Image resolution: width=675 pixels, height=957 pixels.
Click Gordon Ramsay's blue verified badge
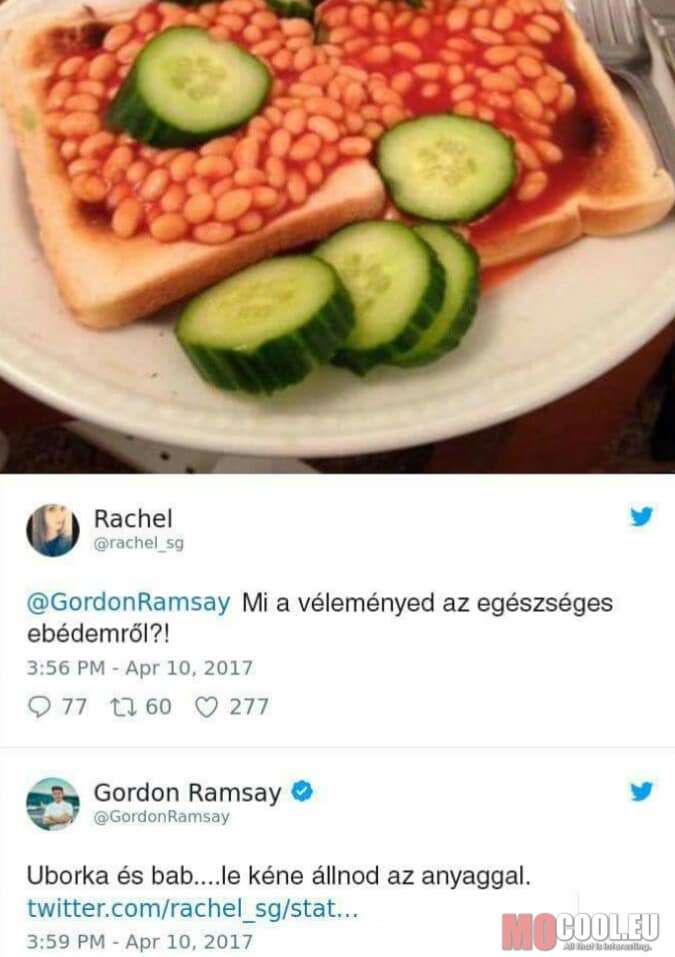(301, 791)
